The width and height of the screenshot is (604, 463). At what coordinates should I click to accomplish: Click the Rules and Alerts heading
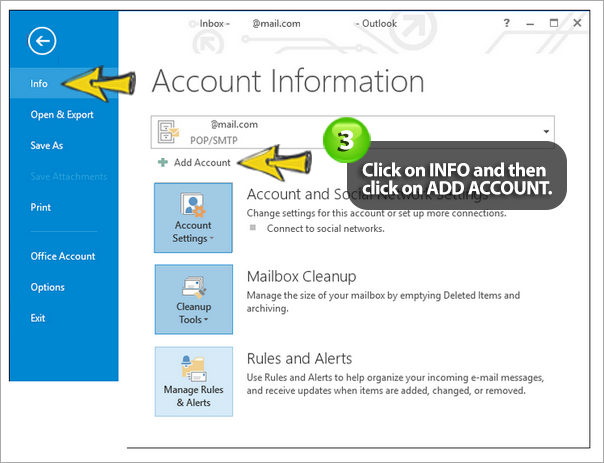click(299, 359)
